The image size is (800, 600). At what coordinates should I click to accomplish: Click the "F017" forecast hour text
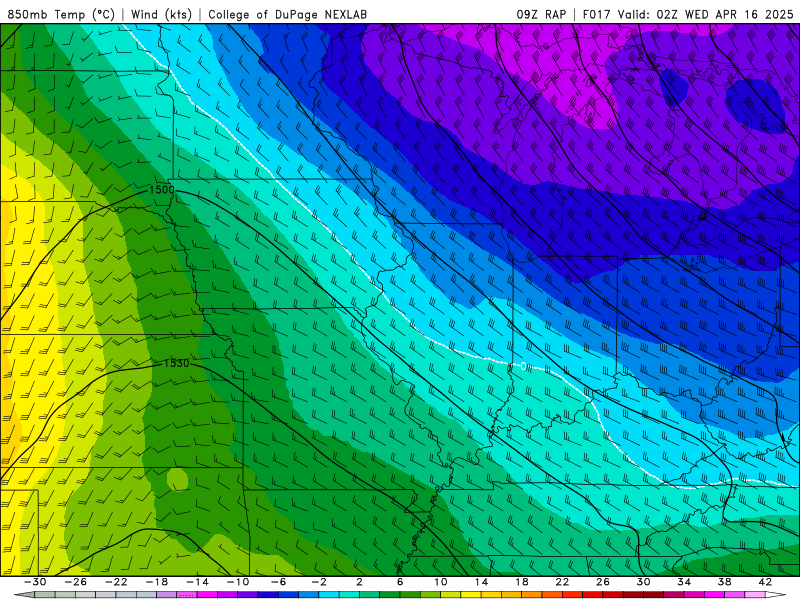tap(597, 14)
